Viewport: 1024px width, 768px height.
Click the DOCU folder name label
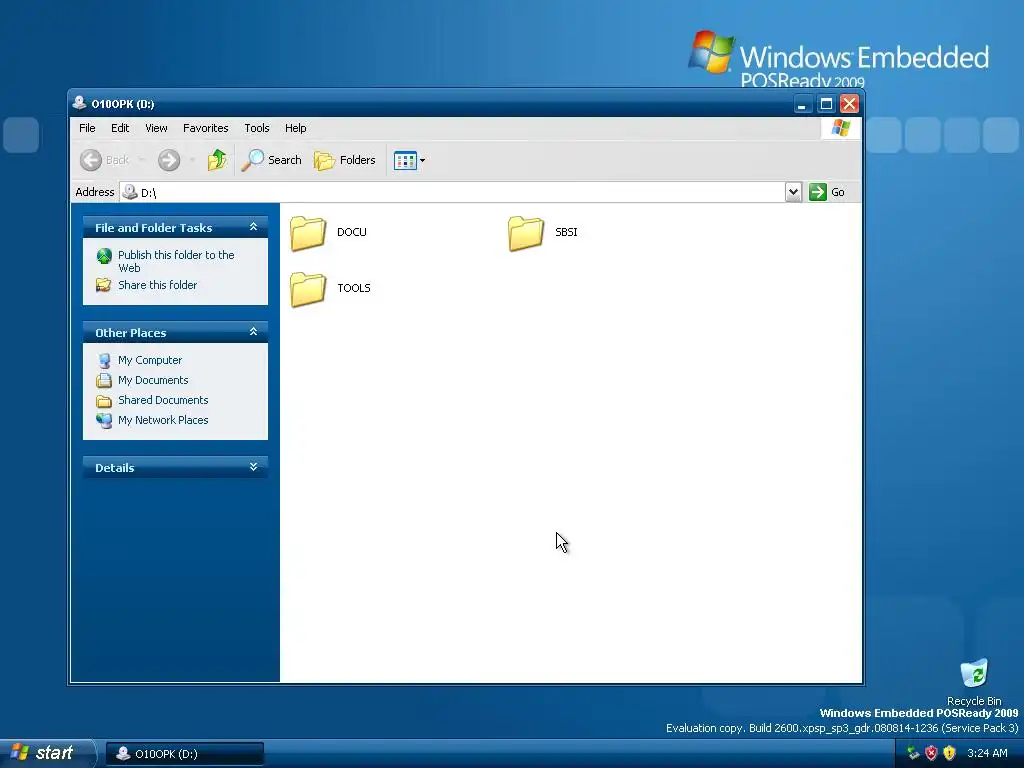pyautogui.click(x=351, y=232)
